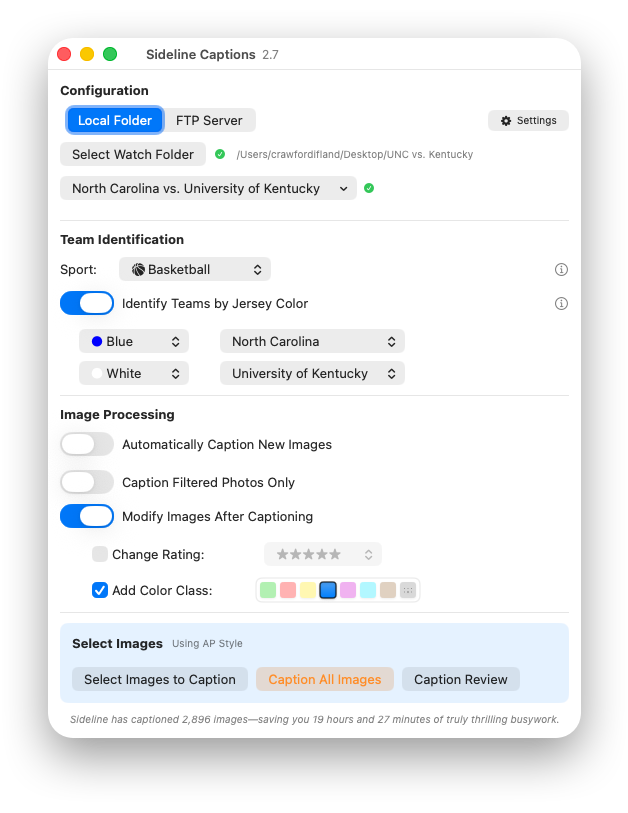Viewport: 628px width, 813px height.
Task: Click the Caption All Images button
Action: coord(325,679)
